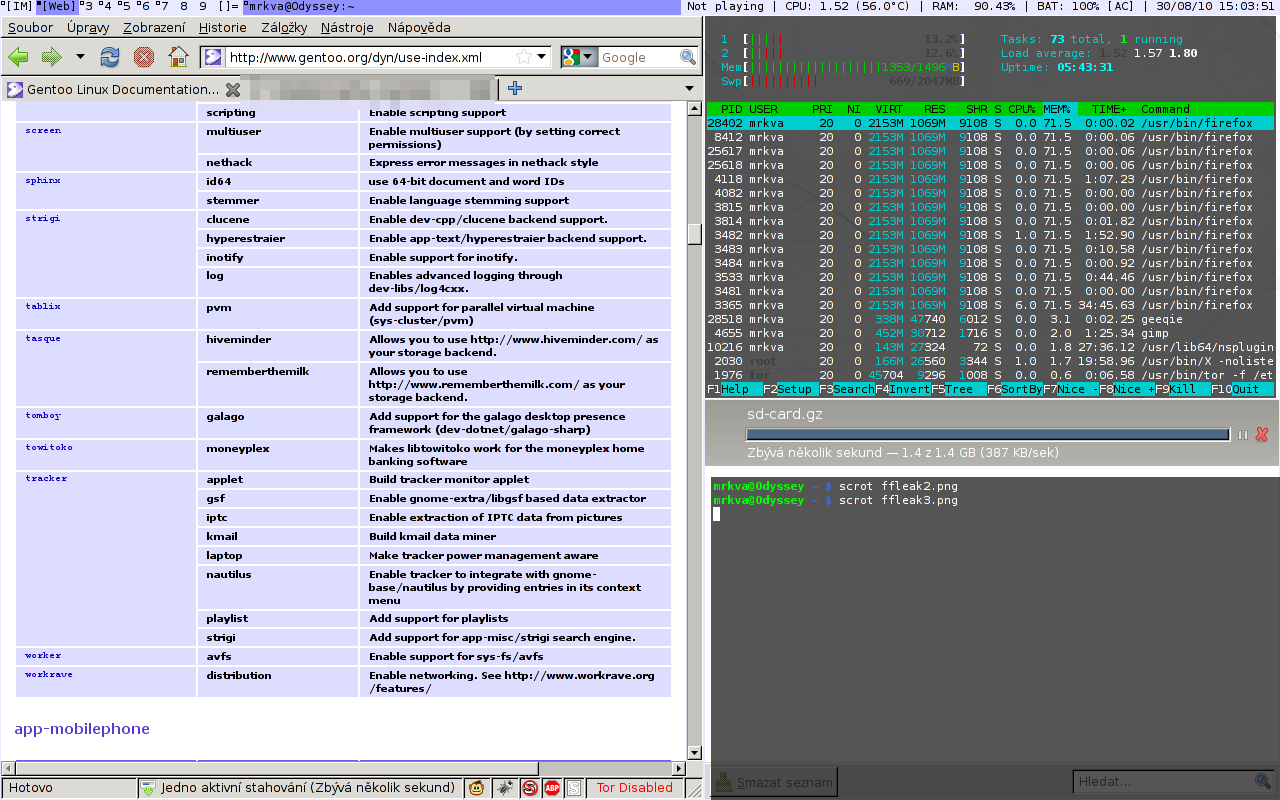Go to the home page

[178, 57]
